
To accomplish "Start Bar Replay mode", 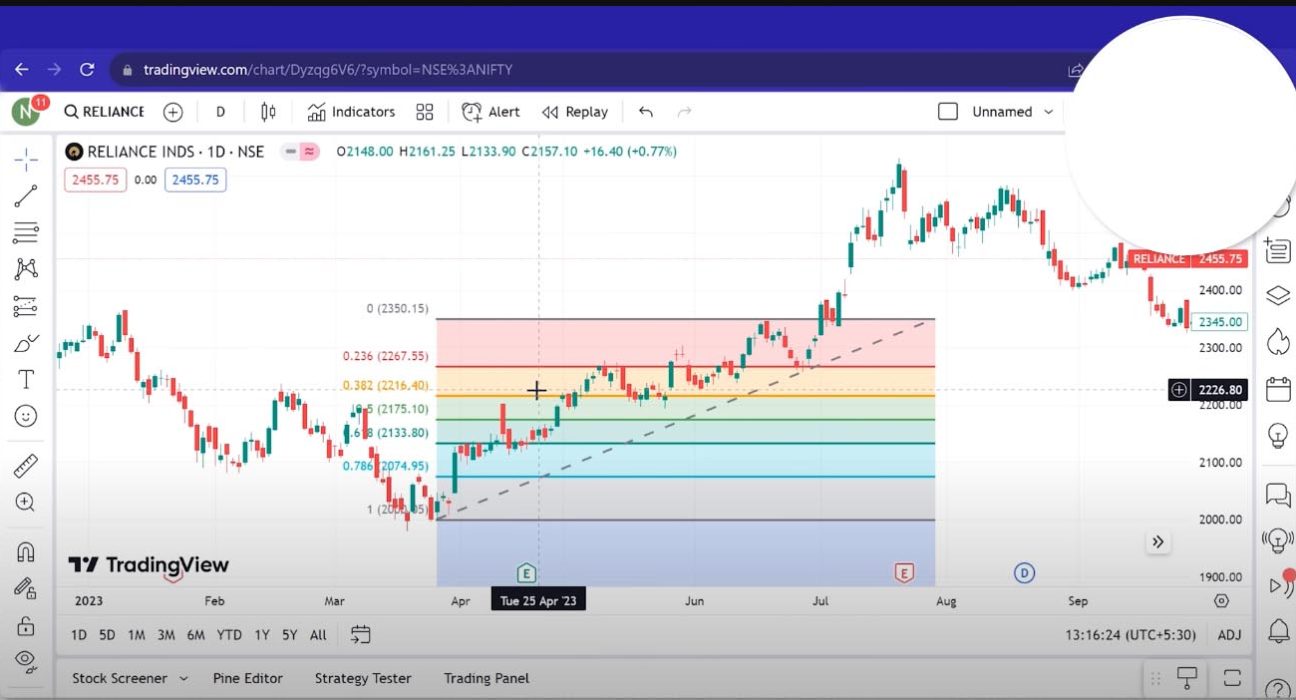I will 575,112.
